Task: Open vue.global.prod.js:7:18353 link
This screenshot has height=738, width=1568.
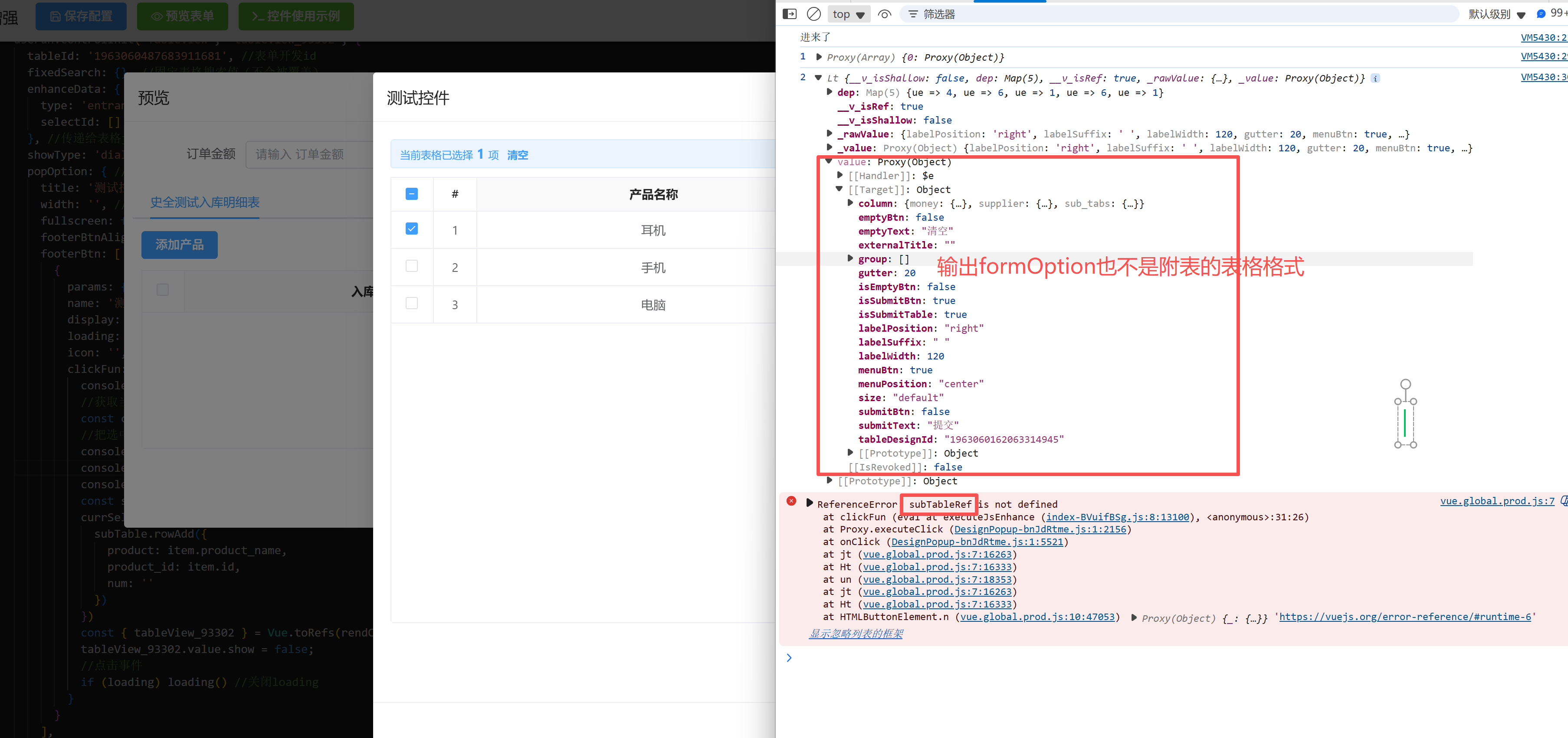Action: (x=938, y=579)
